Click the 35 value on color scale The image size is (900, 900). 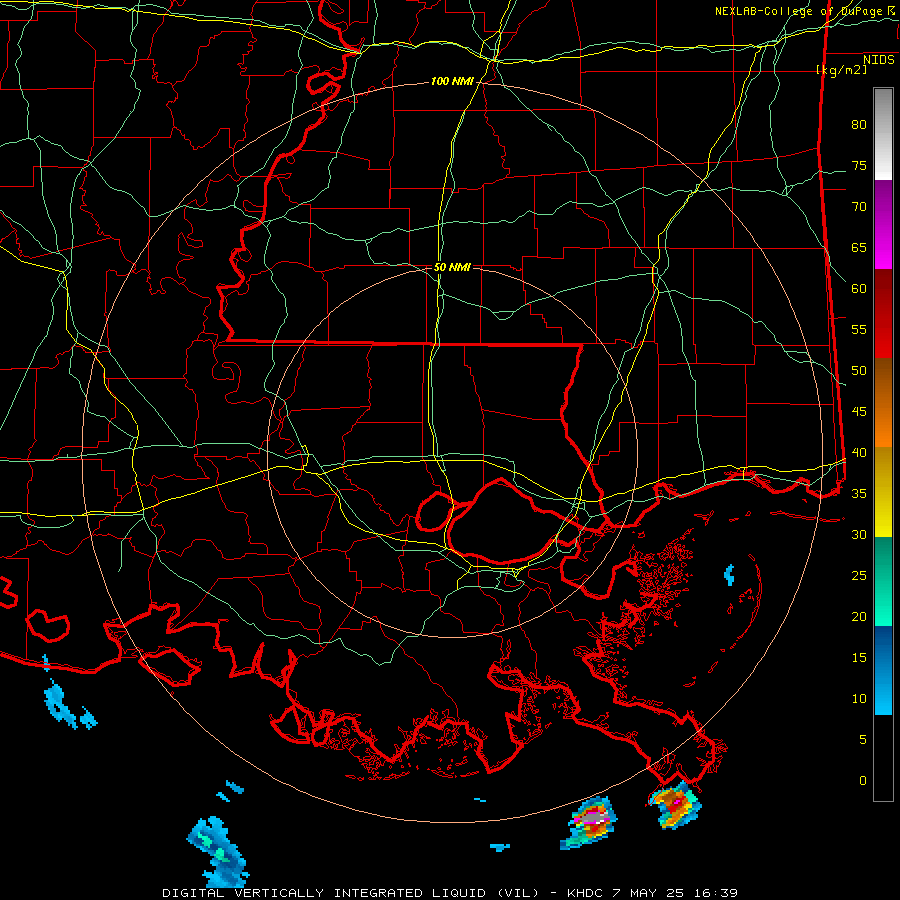click(x=859, y=494)
